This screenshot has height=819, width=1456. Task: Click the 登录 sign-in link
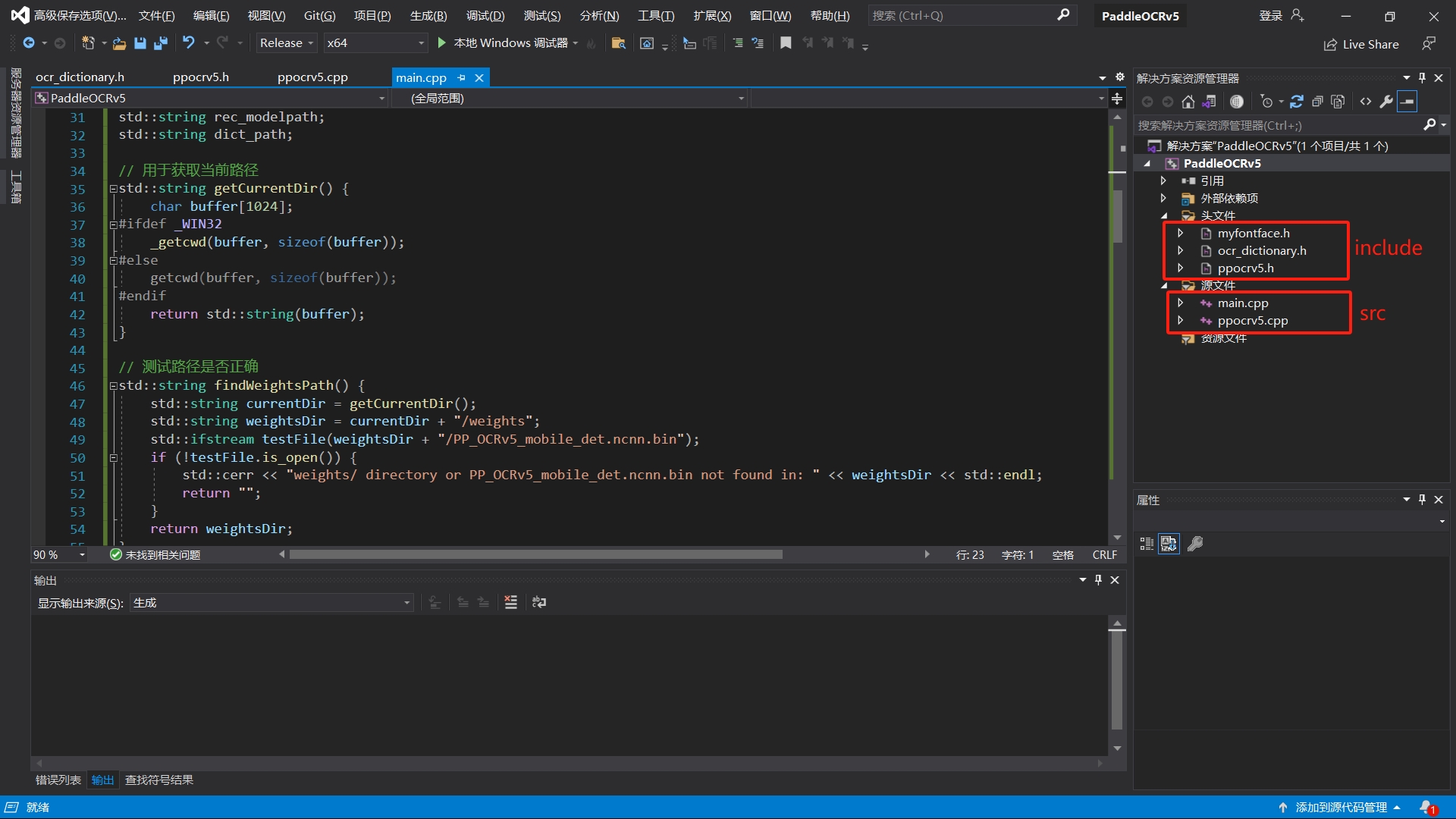[1270, 16]
